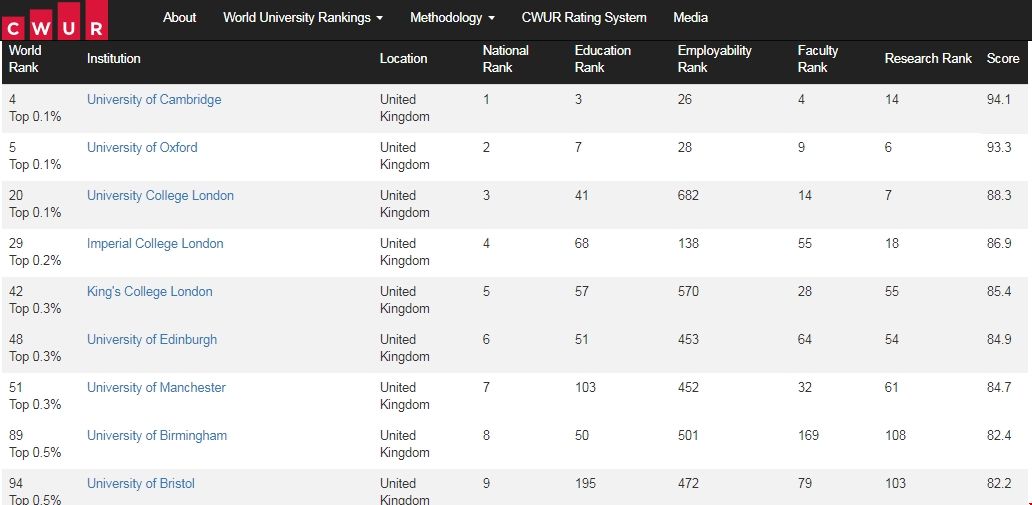Viewport: 1032px width, 505px height.
Task: Visit University of Birmingham page
Action: click(x=157, y=436)
